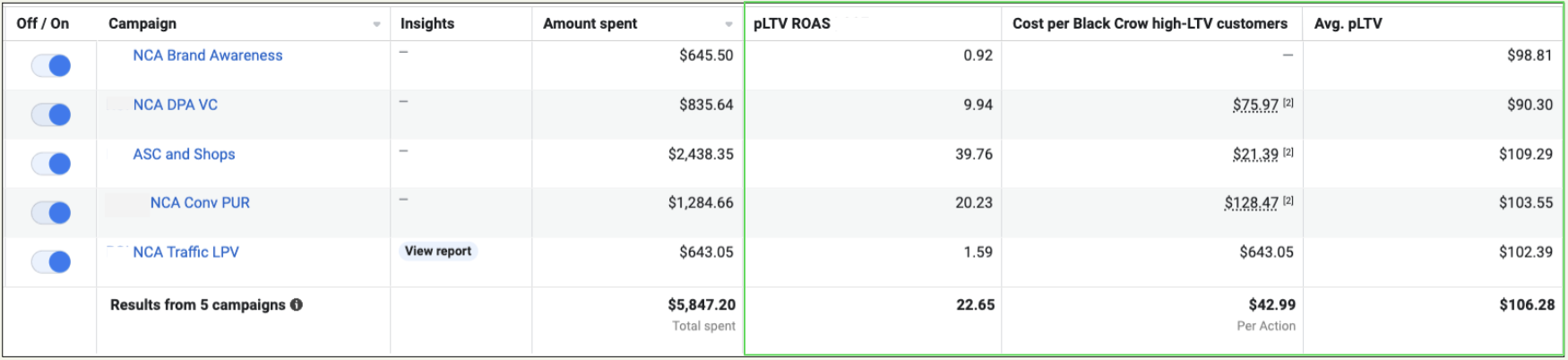Viewport: 1568px width, 360px height.
Task: Toggle the NCA Traffic LPV campaign switch
Action: click(x=51, y=262)
